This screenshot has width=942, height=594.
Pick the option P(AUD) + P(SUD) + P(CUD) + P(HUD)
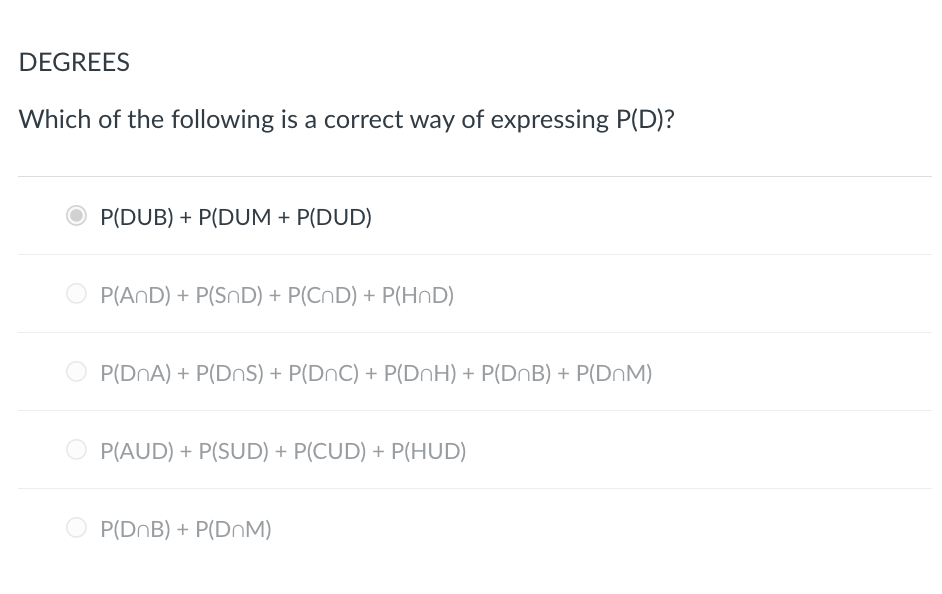point(283,451)
